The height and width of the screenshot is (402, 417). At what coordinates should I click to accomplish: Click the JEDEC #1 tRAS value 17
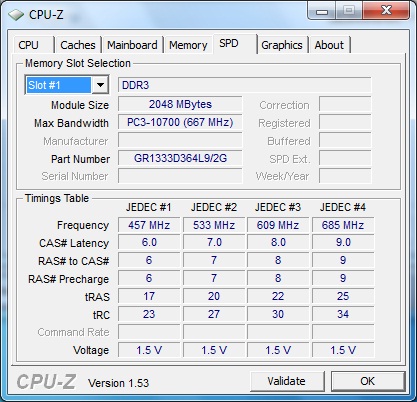point(149,296)
